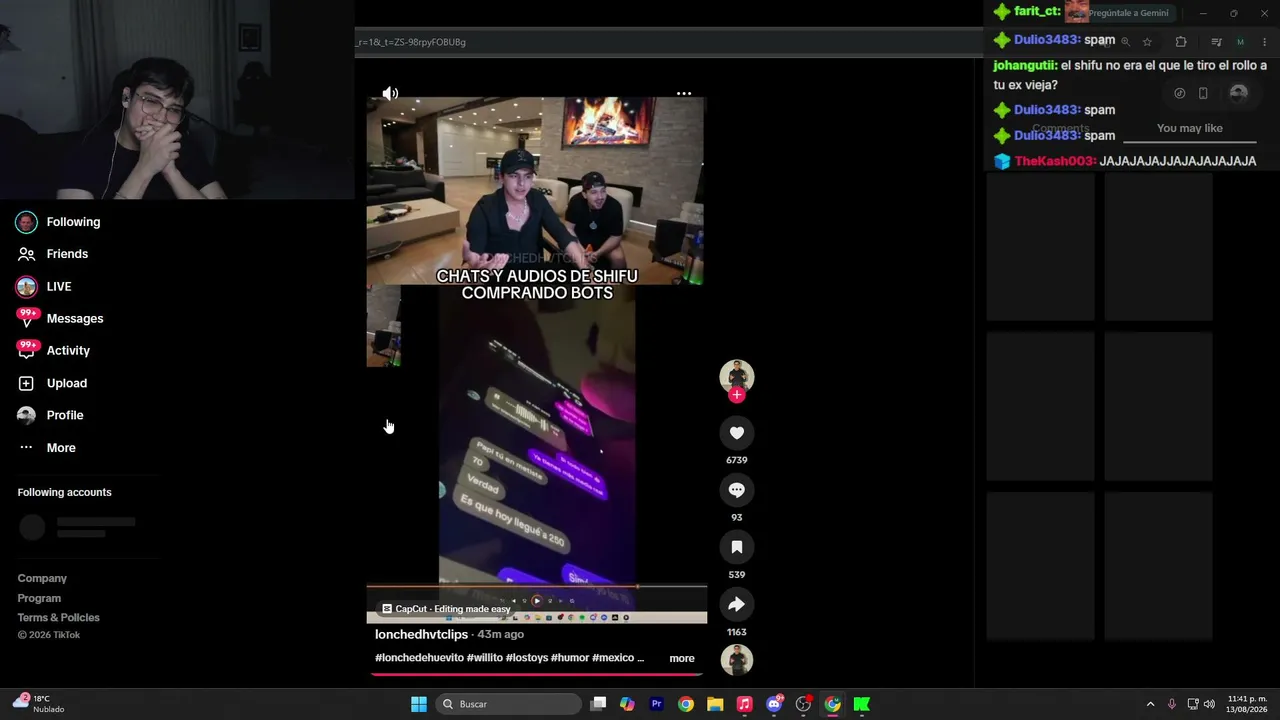Show hidden system tray icons
Viewport: 1280px width, 720px height.
[1150, 704]
